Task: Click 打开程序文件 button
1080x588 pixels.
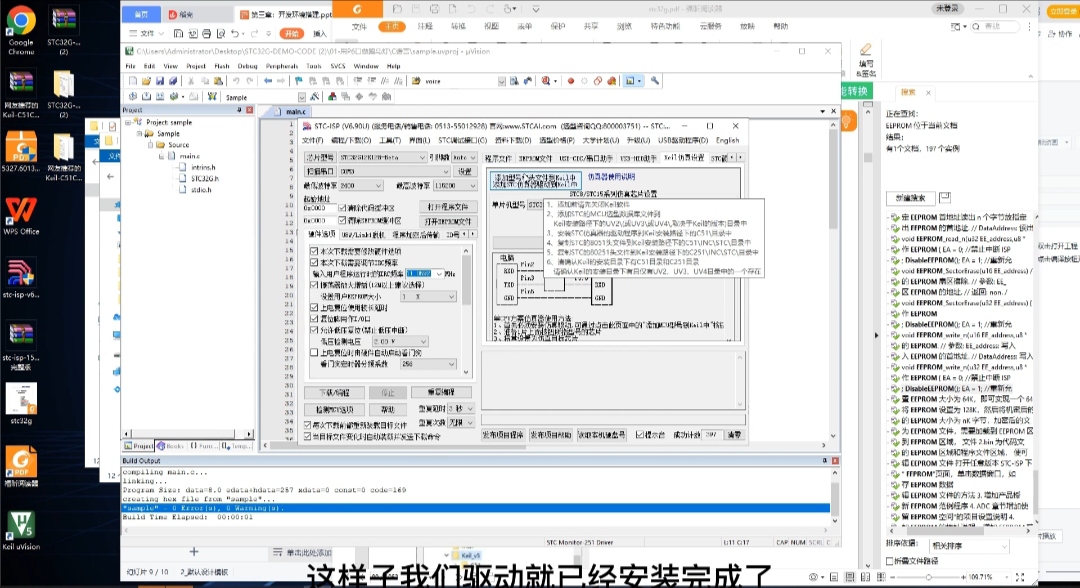Action: [448, 207]
